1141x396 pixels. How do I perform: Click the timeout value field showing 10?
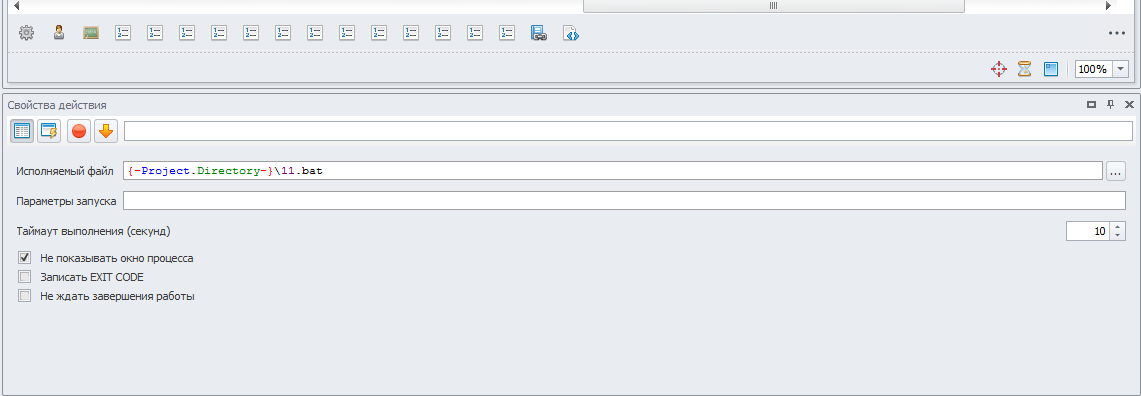[x=1089, y=231]
